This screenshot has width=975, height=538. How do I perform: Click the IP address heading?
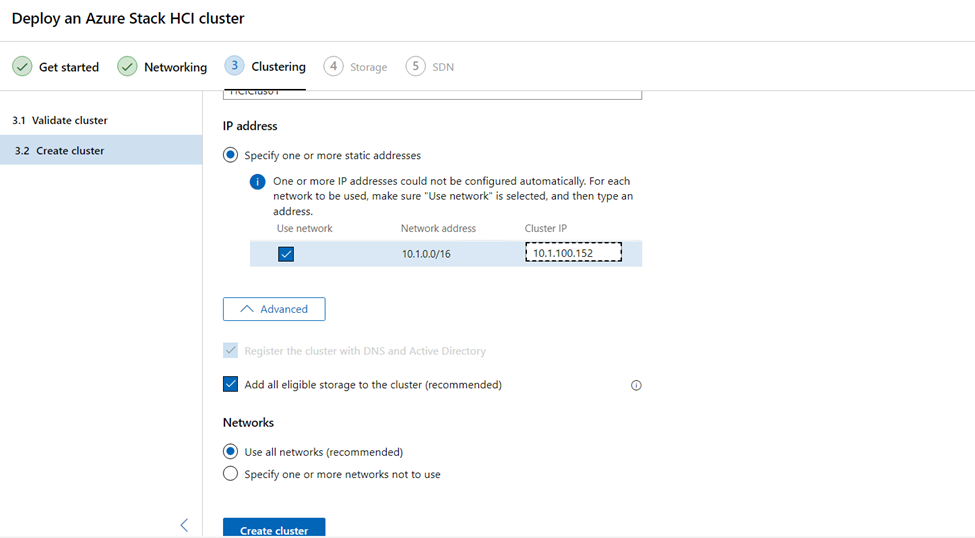click(x=250, y=126)
